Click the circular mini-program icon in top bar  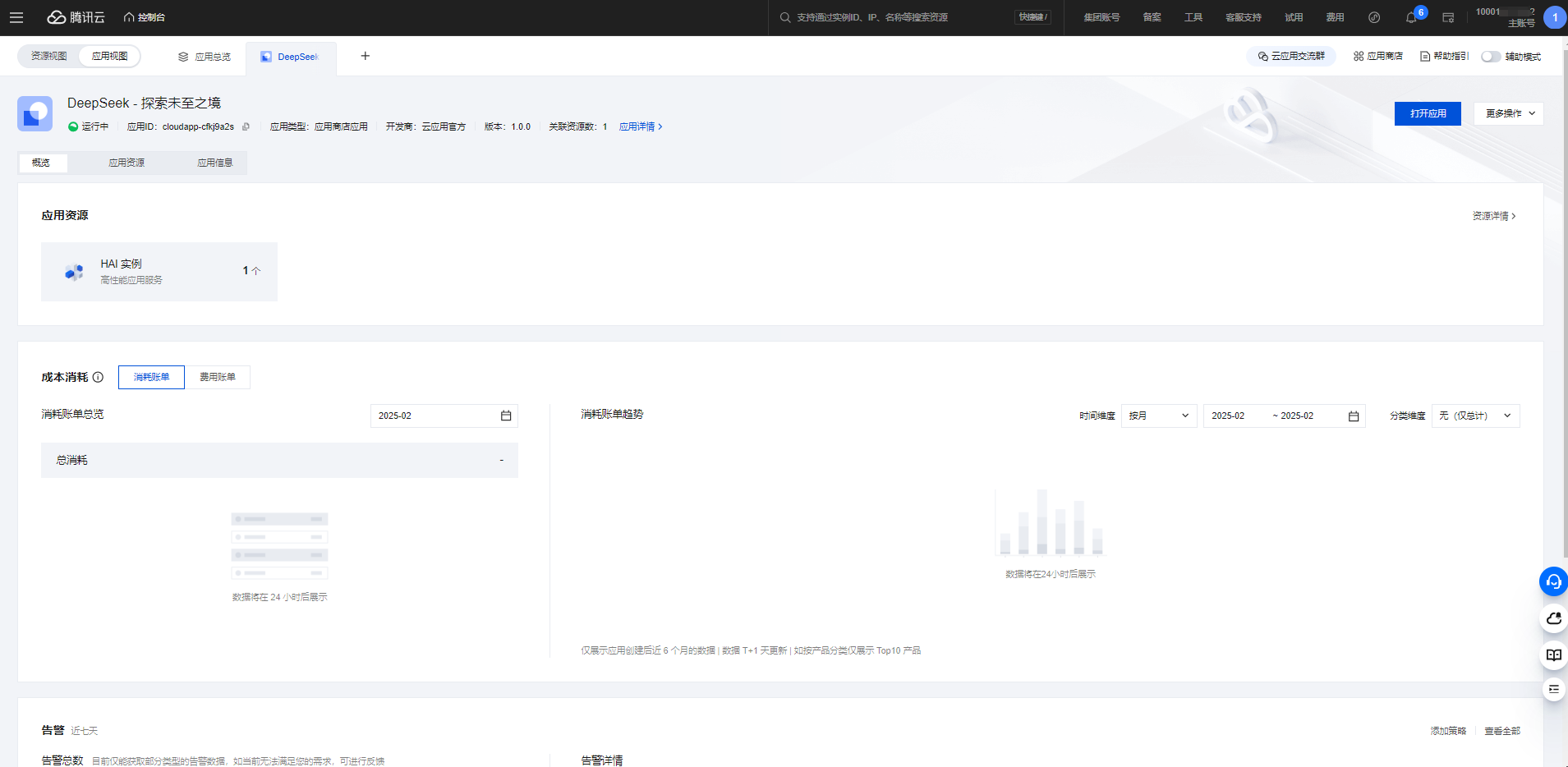1374,17
